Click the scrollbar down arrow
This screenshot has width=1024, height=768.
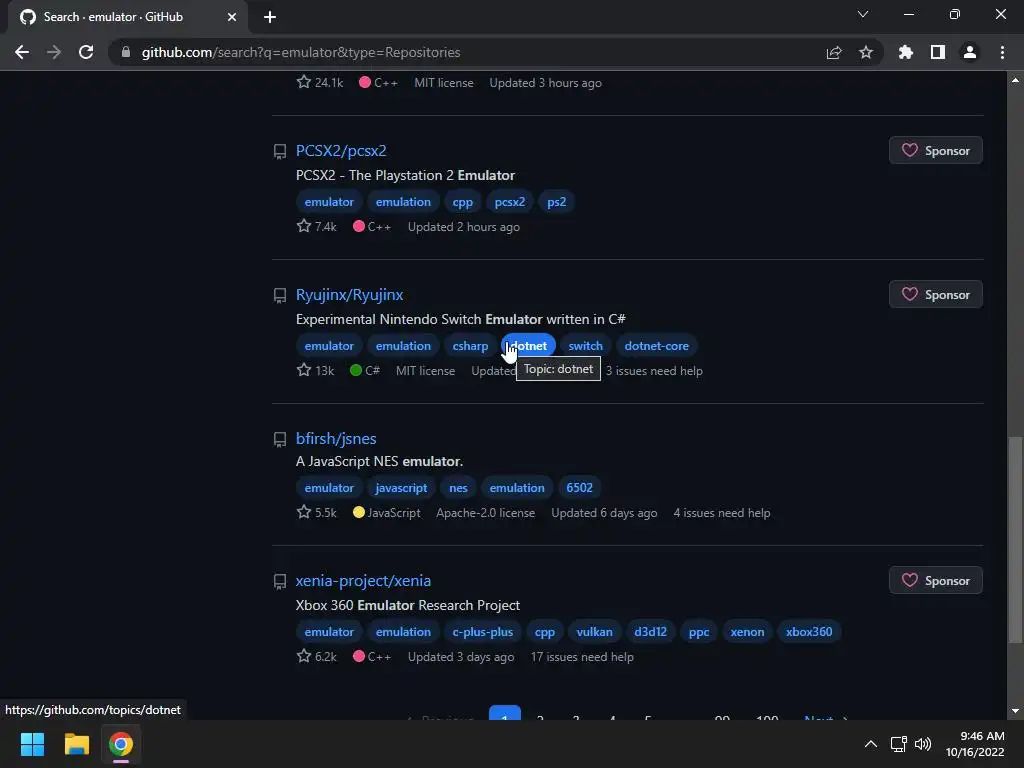coord(1015,711)
